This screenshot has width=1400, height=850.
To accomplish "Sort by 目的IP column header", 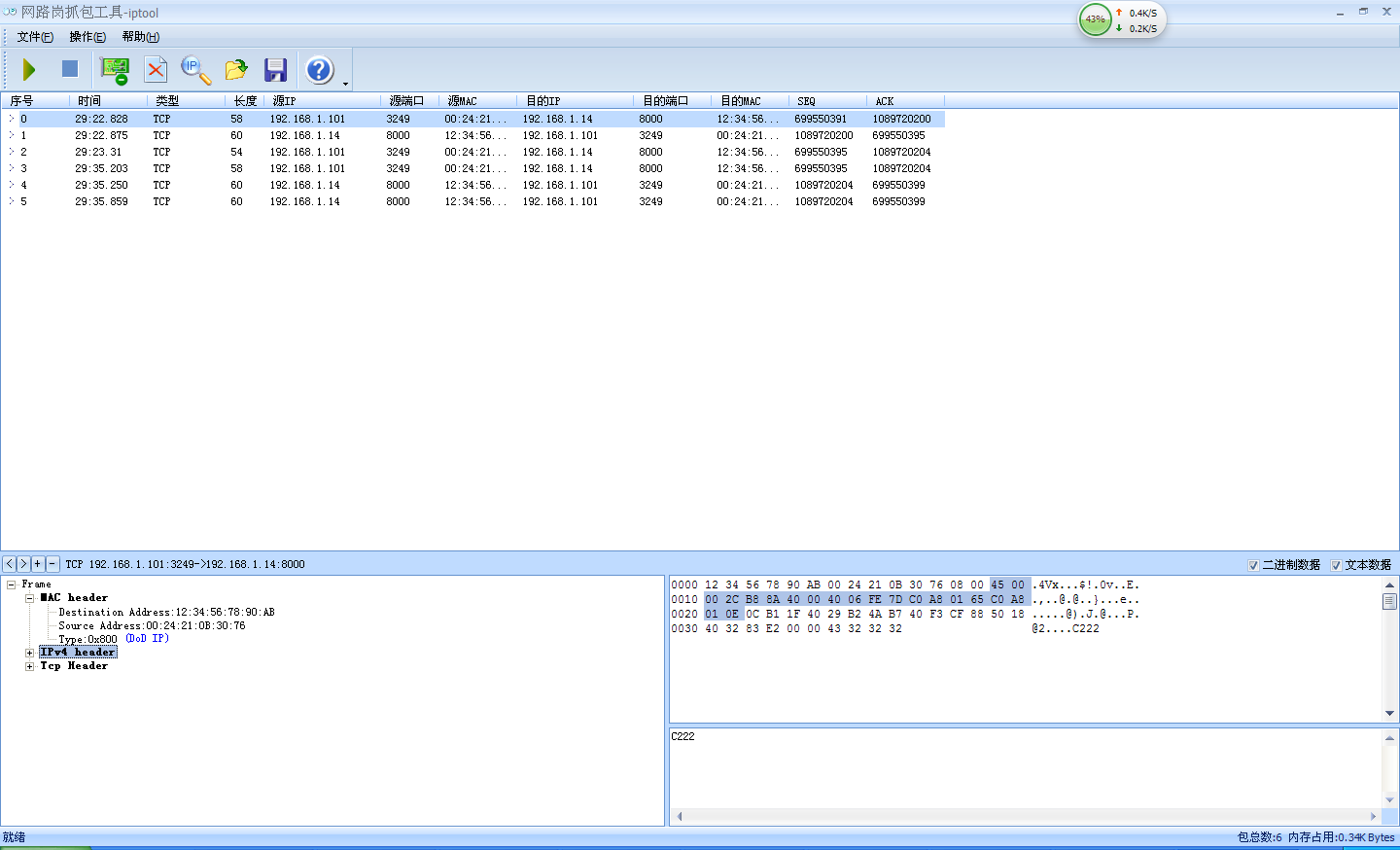I will [575, 101].
